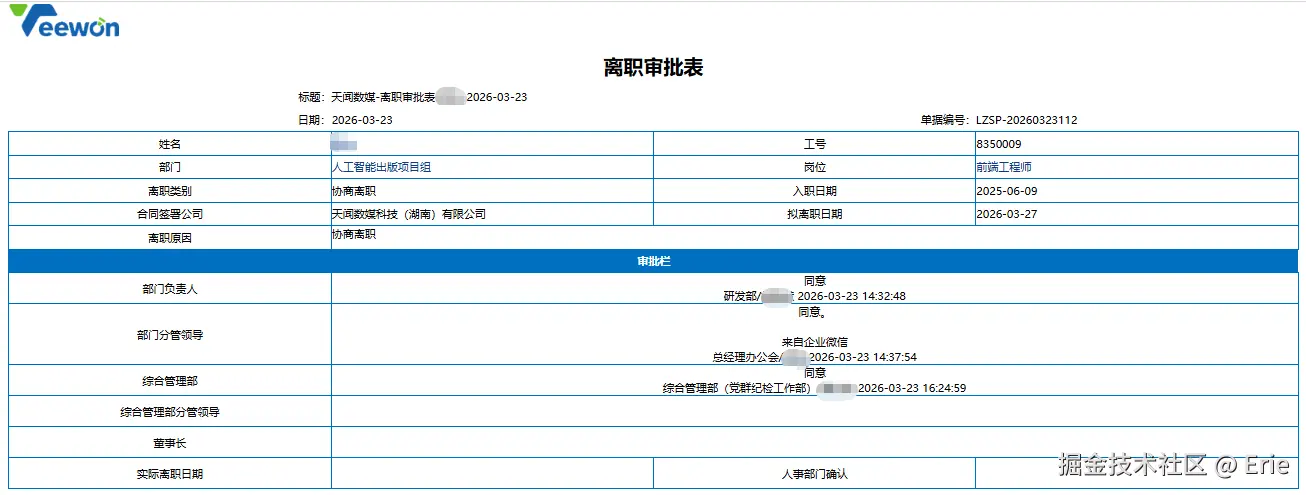Select the timestamp 2026-03-23 16:24:59
The width and height of the screenshot is (1306, 495).
(x=912, y=388)
